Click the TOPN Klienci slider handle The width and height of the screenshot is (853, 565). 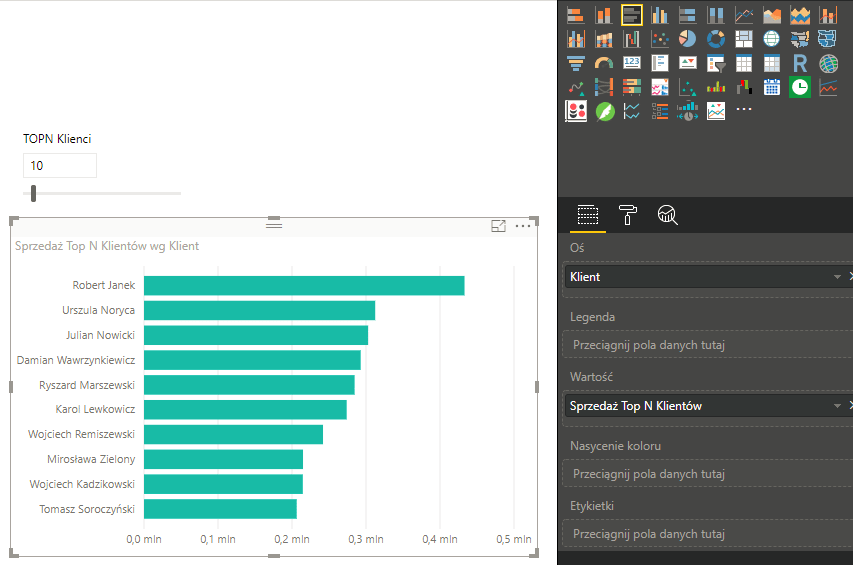tap(34, 193)
